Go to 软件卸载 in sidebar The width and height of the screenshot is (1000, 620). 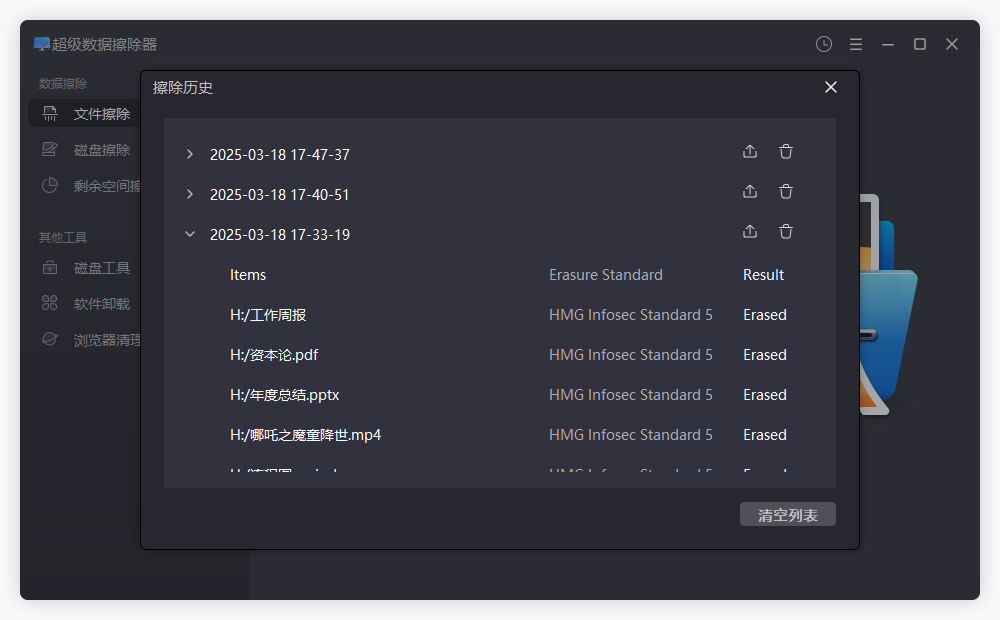100,304
